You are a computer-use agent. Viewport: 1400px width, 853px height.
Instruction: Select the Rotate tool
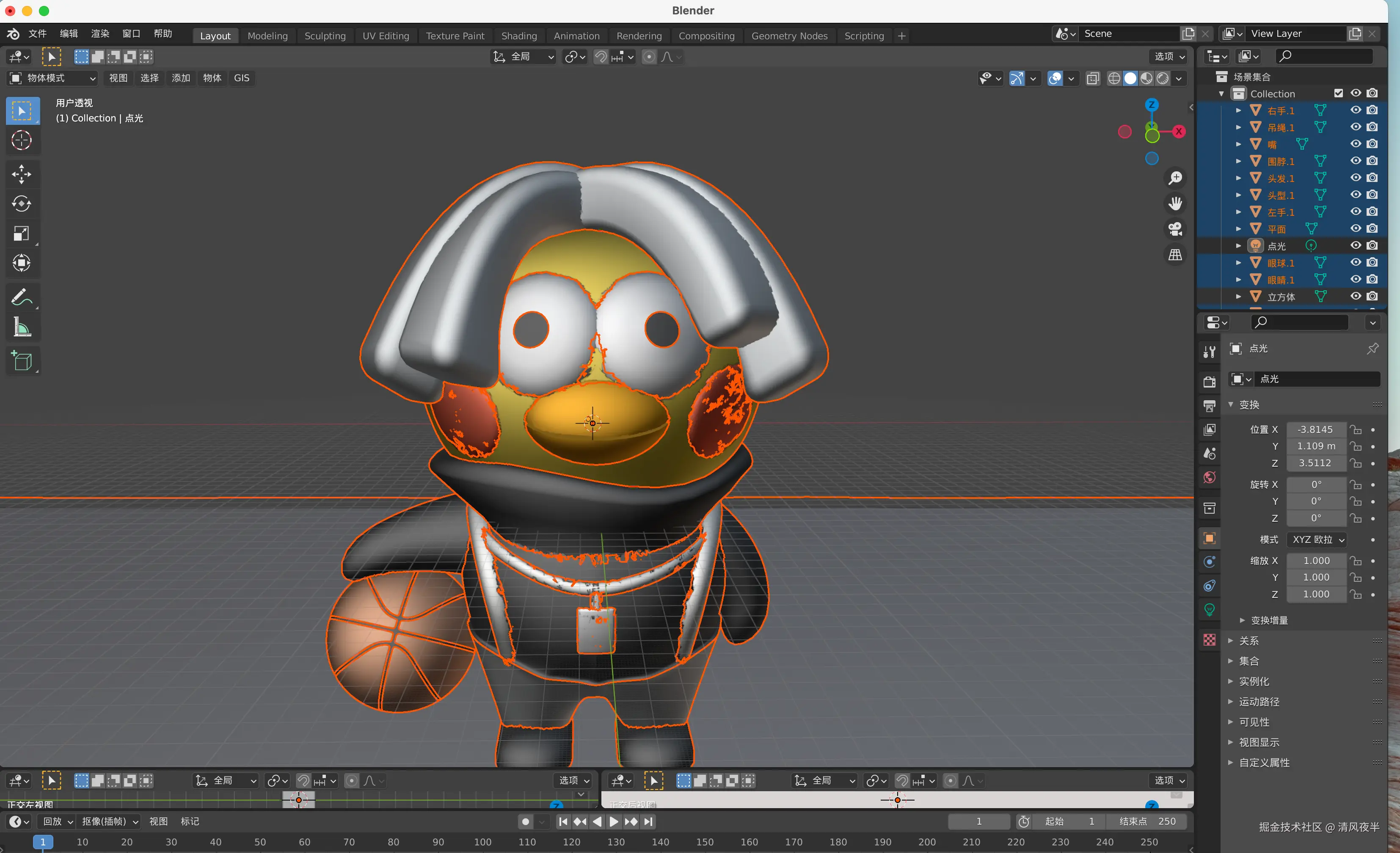(x=22, y=204)
